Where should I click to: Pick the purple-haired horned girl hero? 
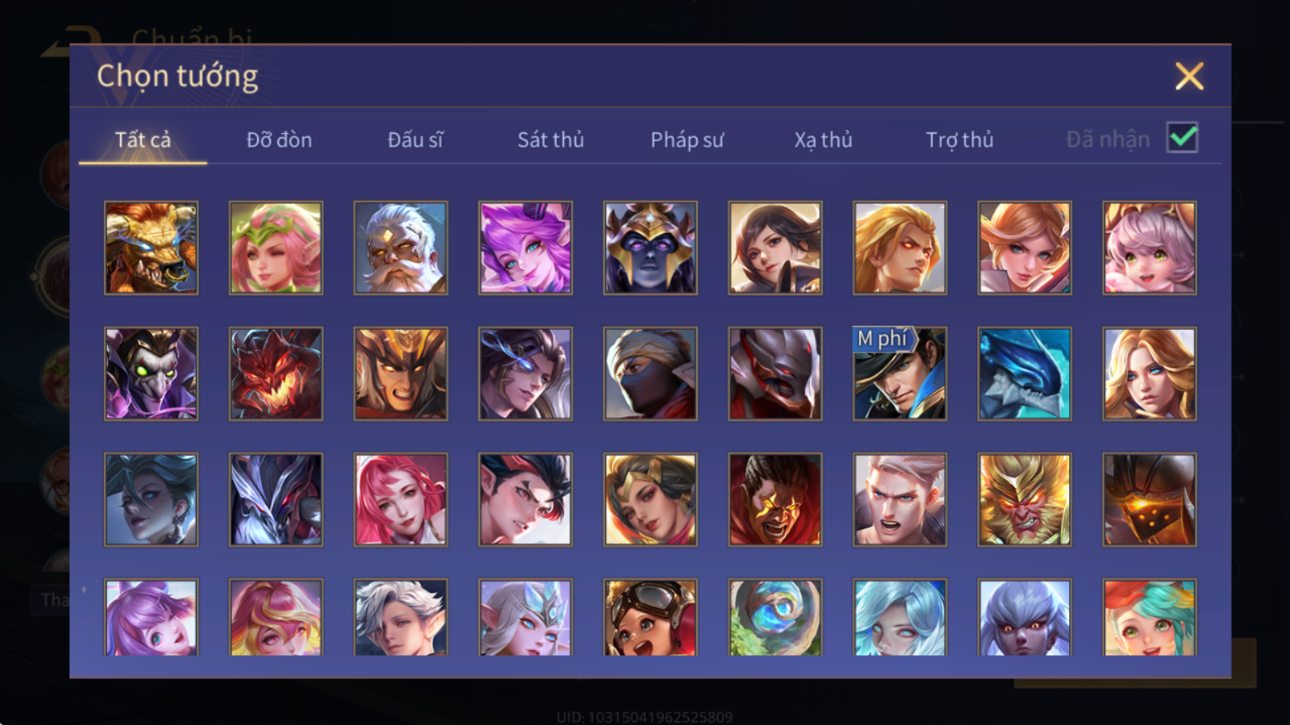tap(525, 248)
